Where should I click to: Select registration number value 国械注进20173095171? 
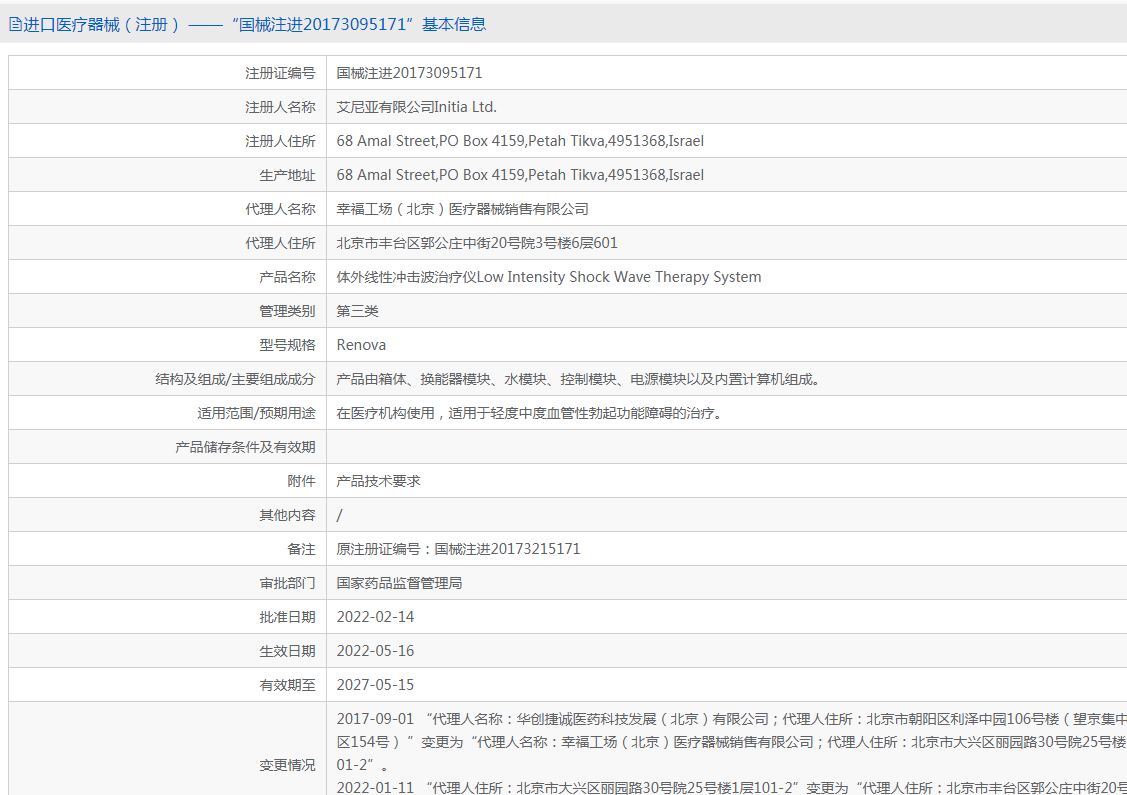(x=409, y=73)
